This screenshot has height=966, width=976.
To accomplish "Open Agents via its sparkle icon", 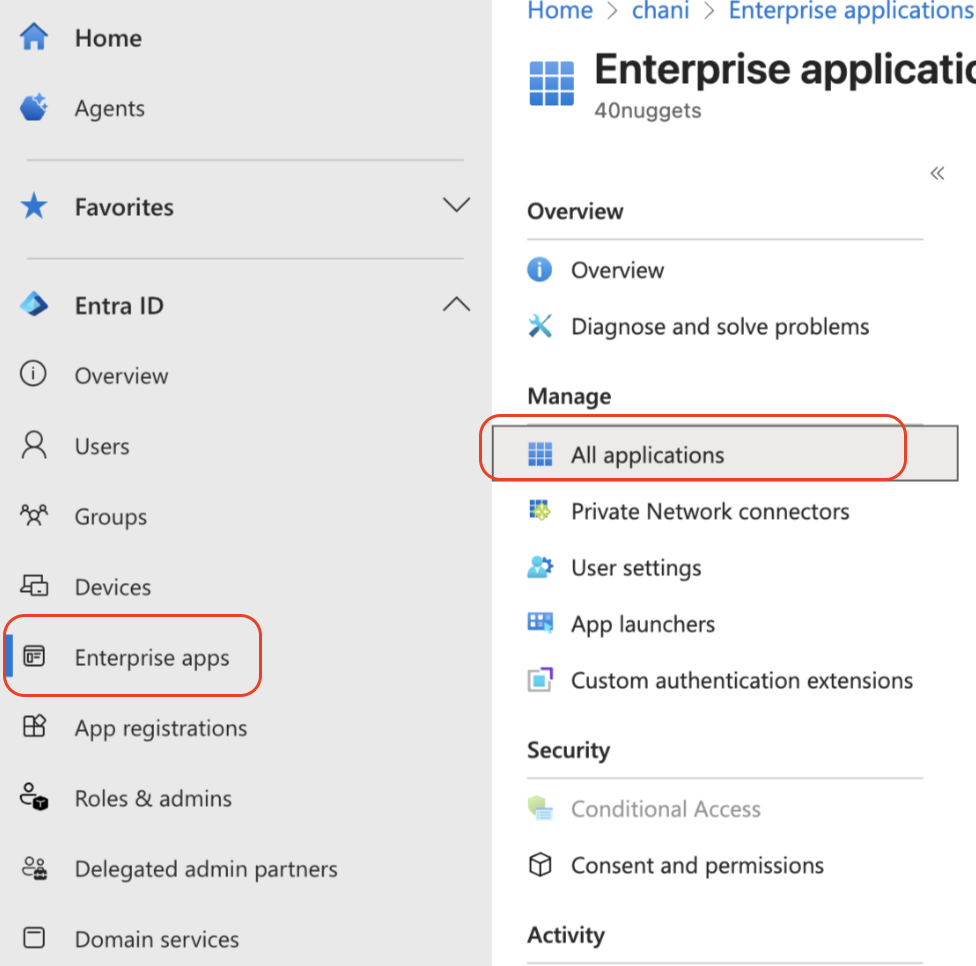I will [x=34, y=108].
